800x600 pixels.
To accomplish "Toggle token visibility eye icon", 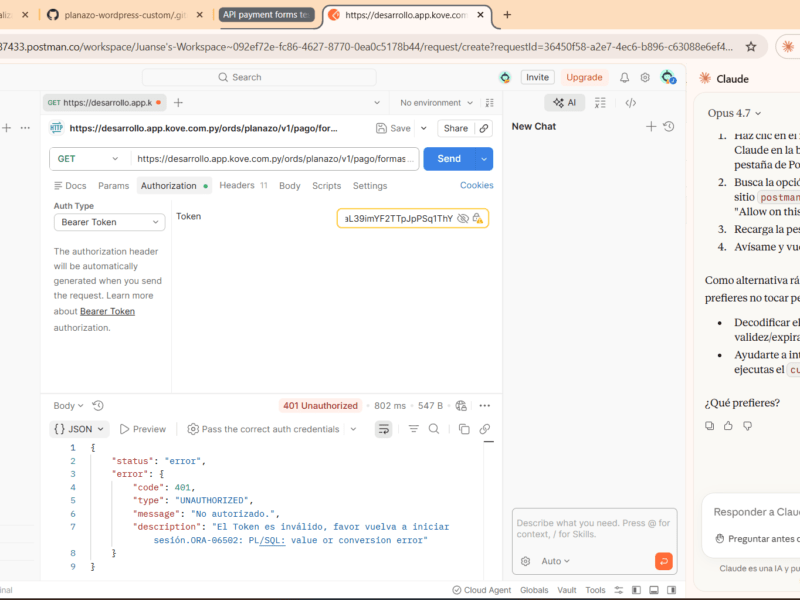I will click(x=463, y=218).
